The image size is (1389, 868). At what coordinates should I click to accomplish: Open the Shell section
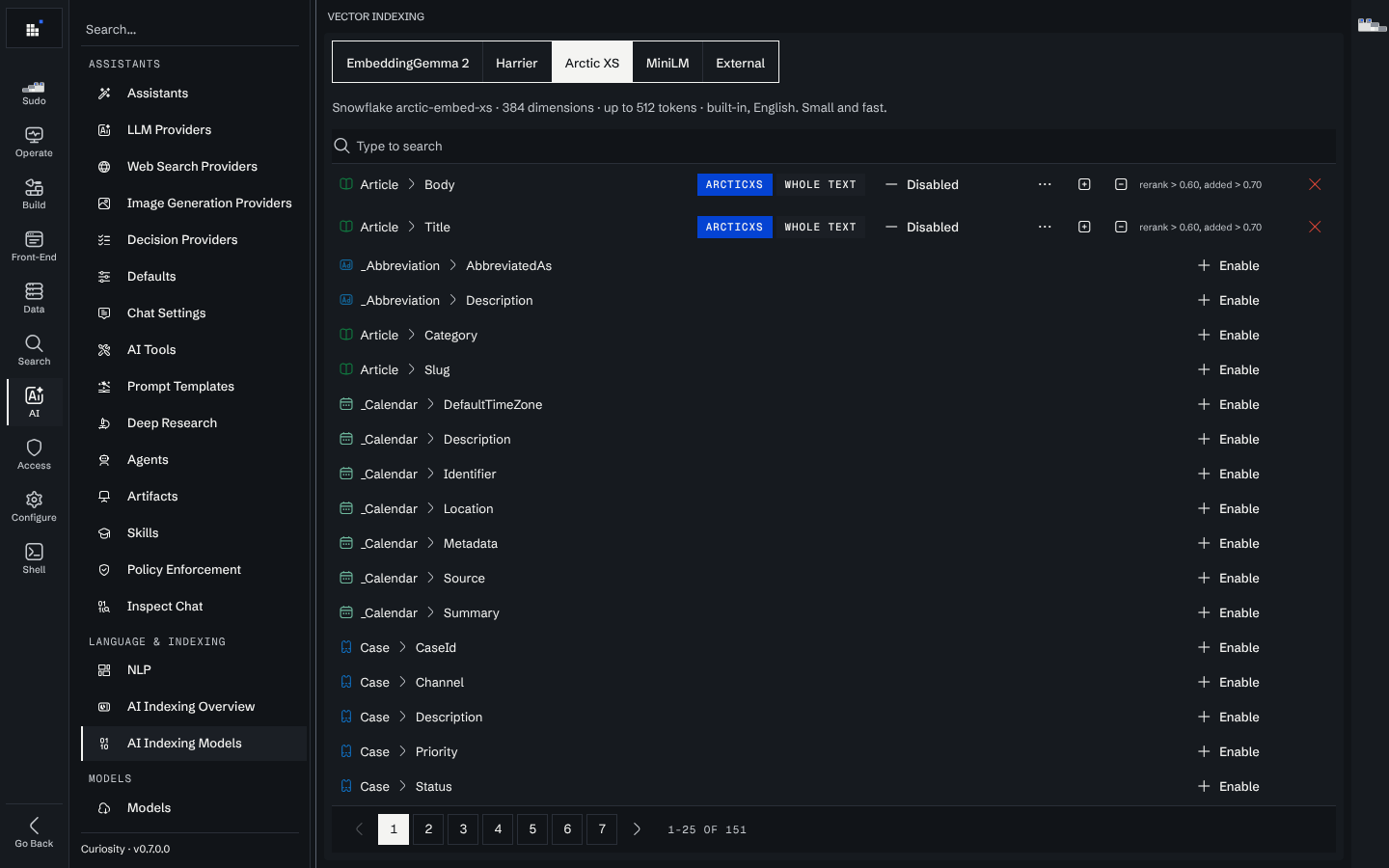(x=34, y=558)
